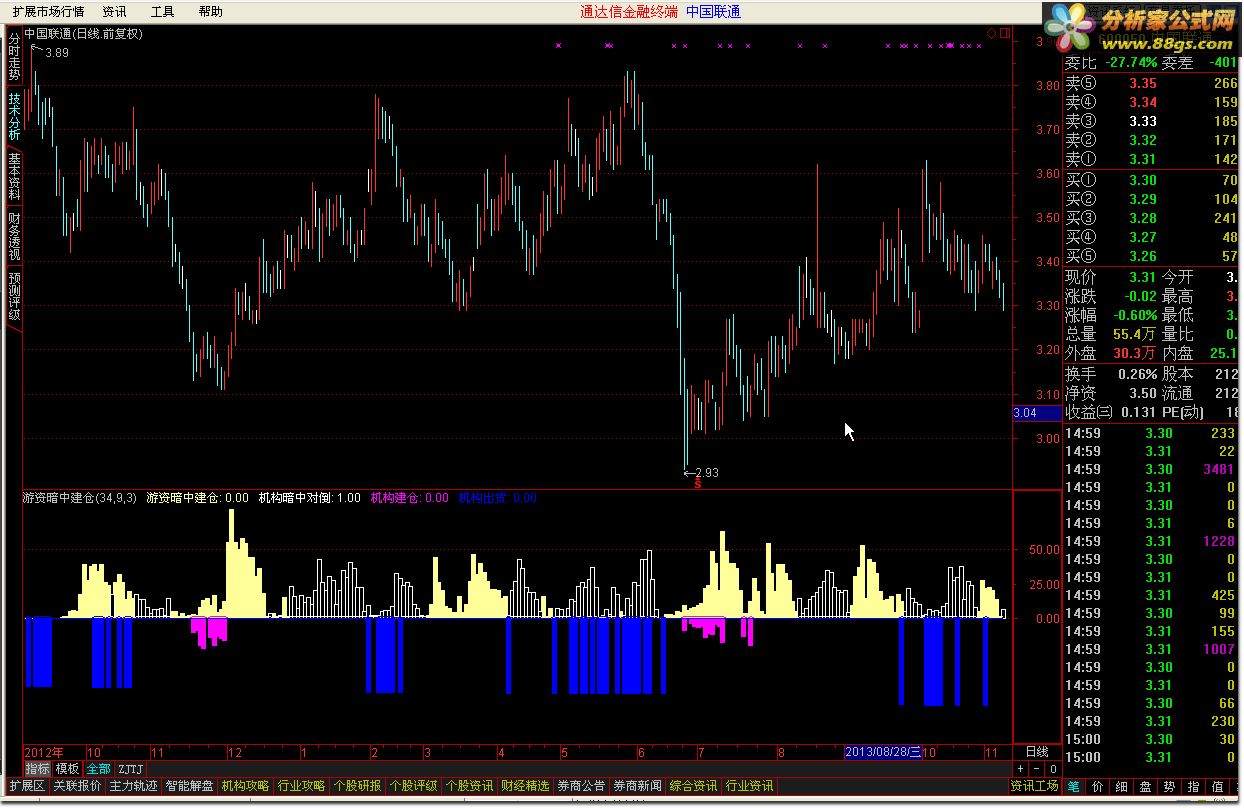This screenshot has width=1244, height=808.
Task: Click the 买① order row at 3.30
Action: click(x=1151, y=180)
